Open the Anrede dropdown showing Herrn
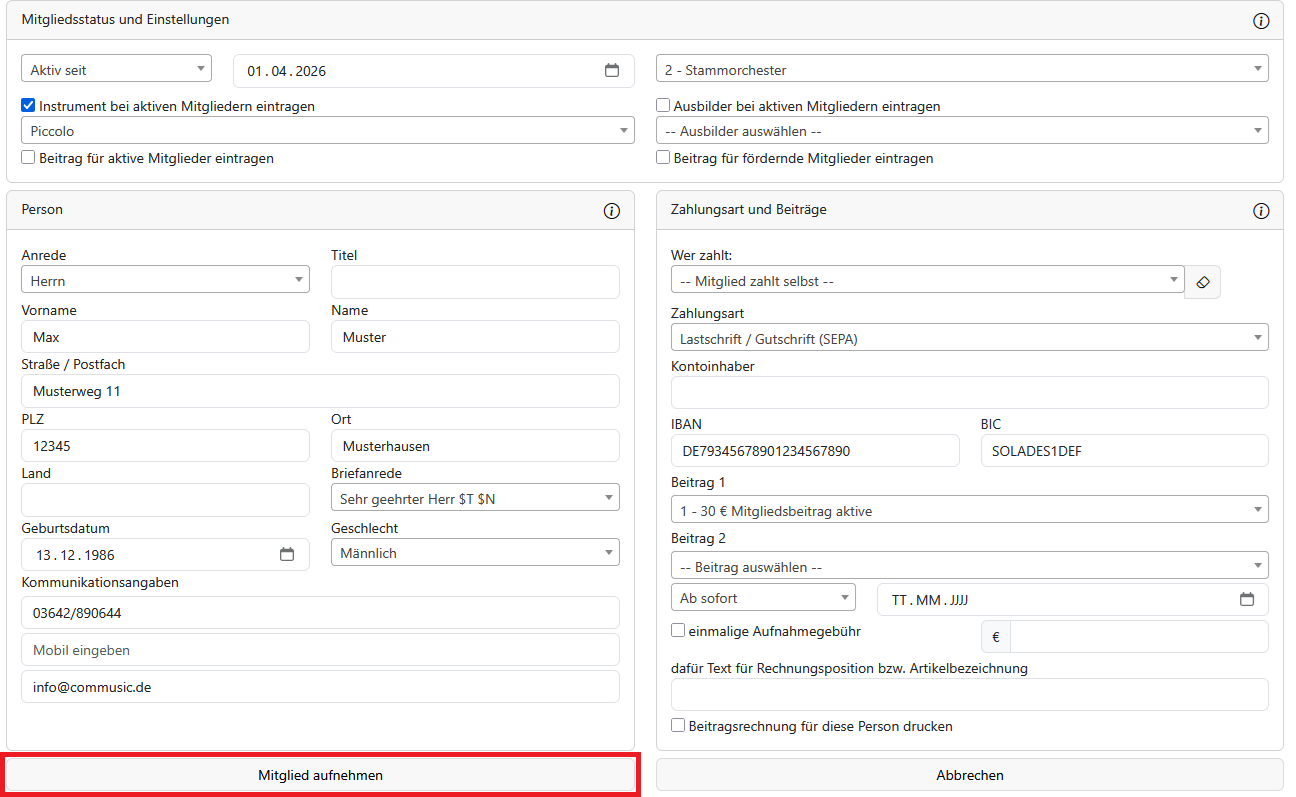This screenshot has height=797, width=1296. pyautogui.click(x=165, y=281)
